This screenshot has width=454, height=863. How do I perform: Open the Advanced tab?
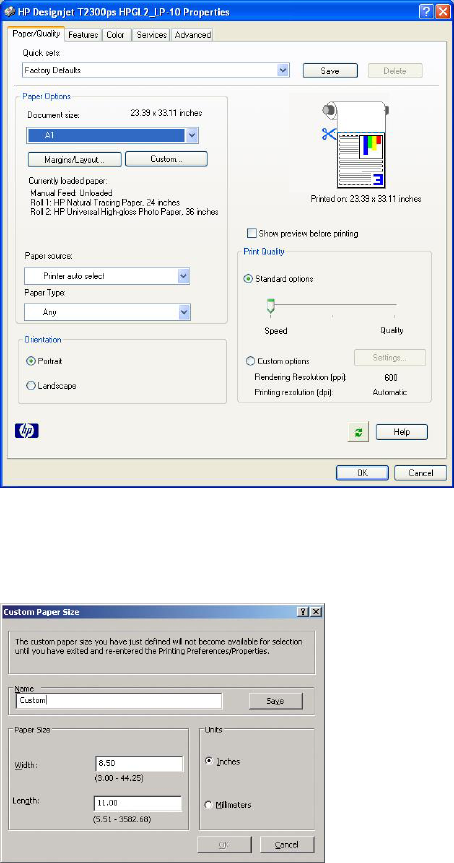click(x=193, y=35)
